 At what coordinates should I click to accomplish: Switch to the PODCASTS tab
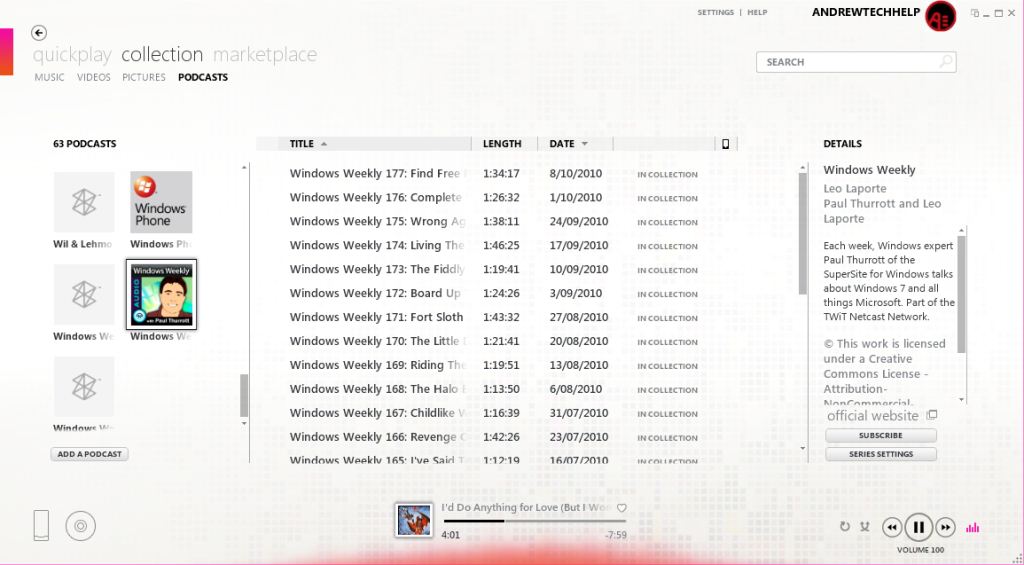coord(203,77)
